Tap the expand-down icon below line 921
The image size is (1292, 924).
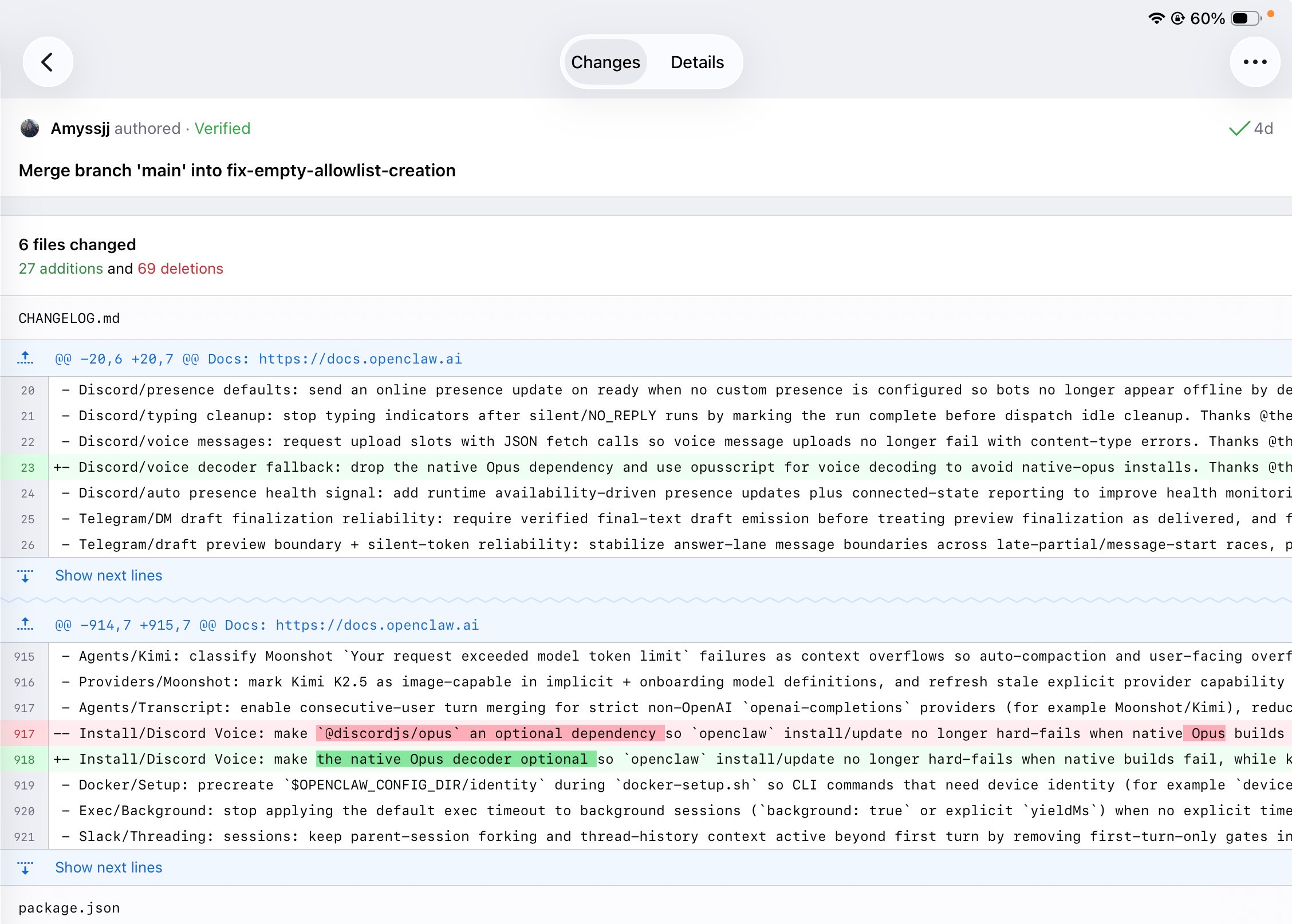tap(25, 867)
